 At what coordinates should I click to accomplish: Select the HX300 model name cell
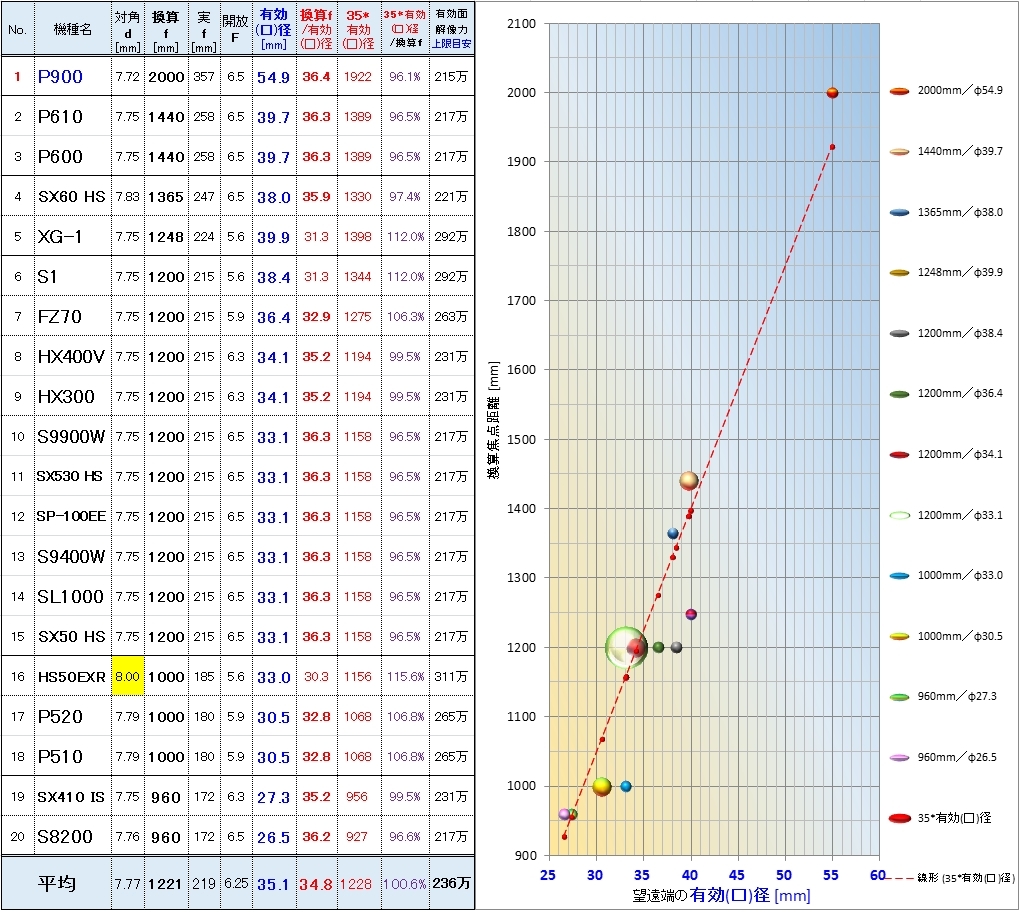pyautogui.click(x=72, y=396)
